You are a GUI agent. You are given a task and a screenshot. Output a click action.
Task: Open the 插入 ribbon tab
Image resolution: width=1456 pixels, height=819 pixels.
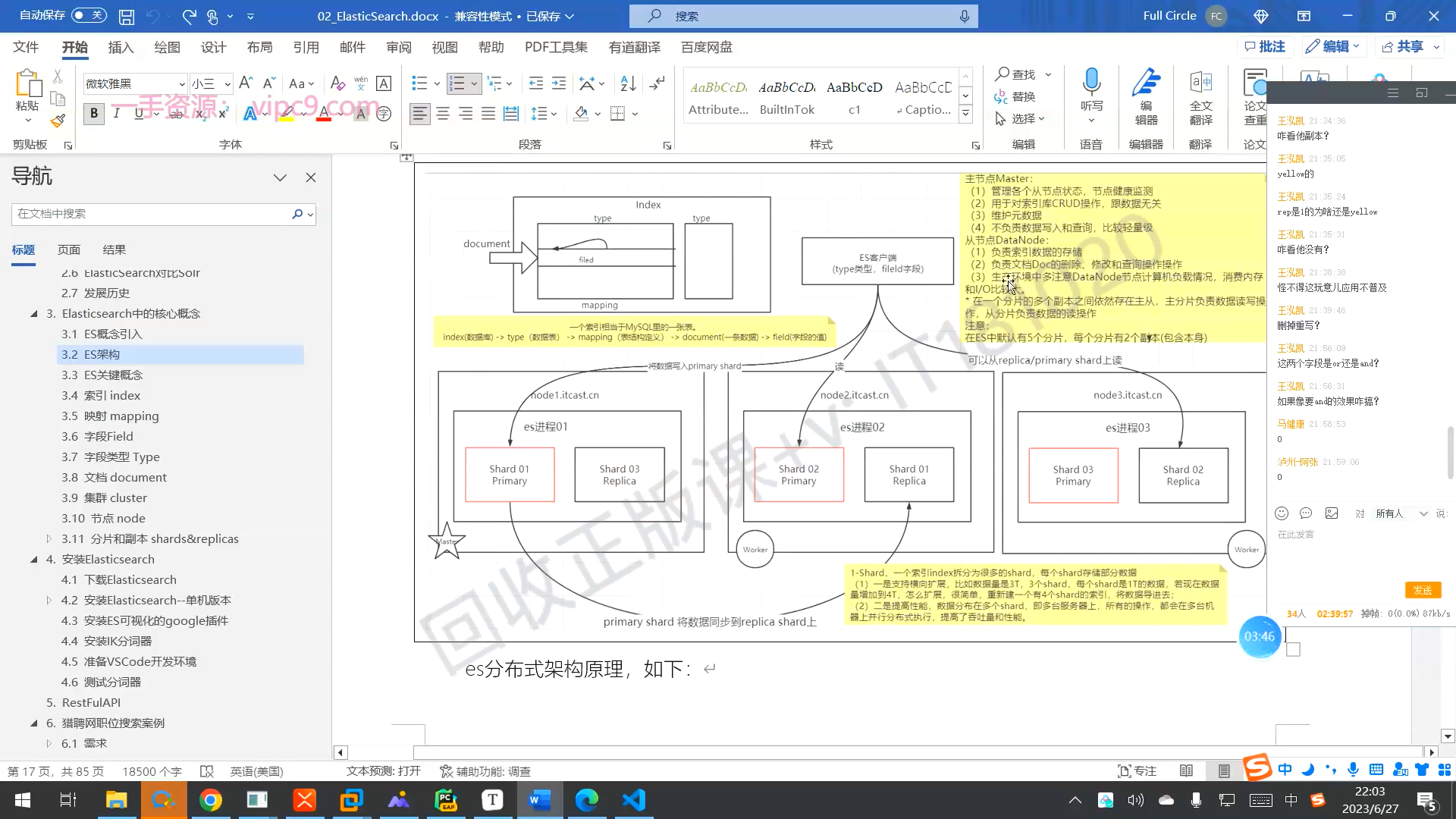(x=121, y=47)
